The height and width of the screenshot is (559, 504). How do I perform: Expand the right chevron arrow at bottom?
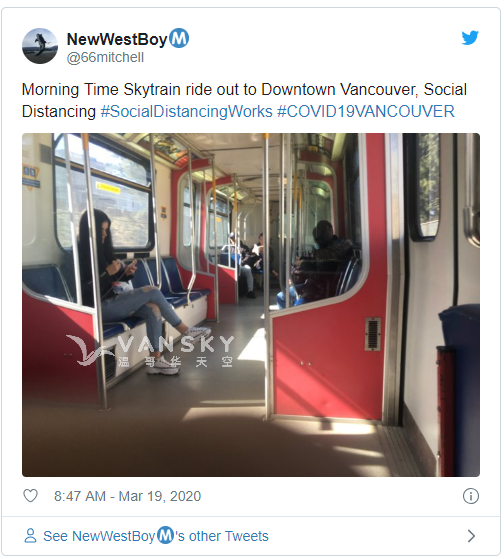pos(471,536)
